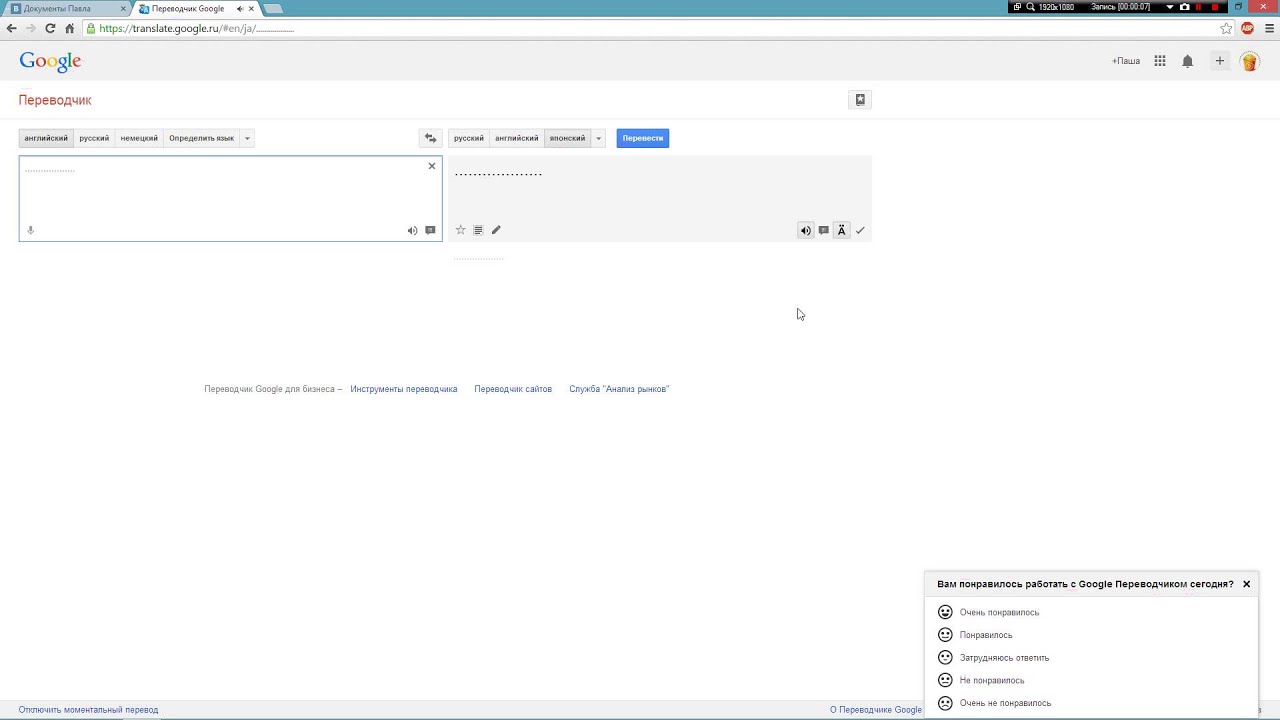
Task: Click Отключить моментальный перевод link
Action: [x=88, y=710]
